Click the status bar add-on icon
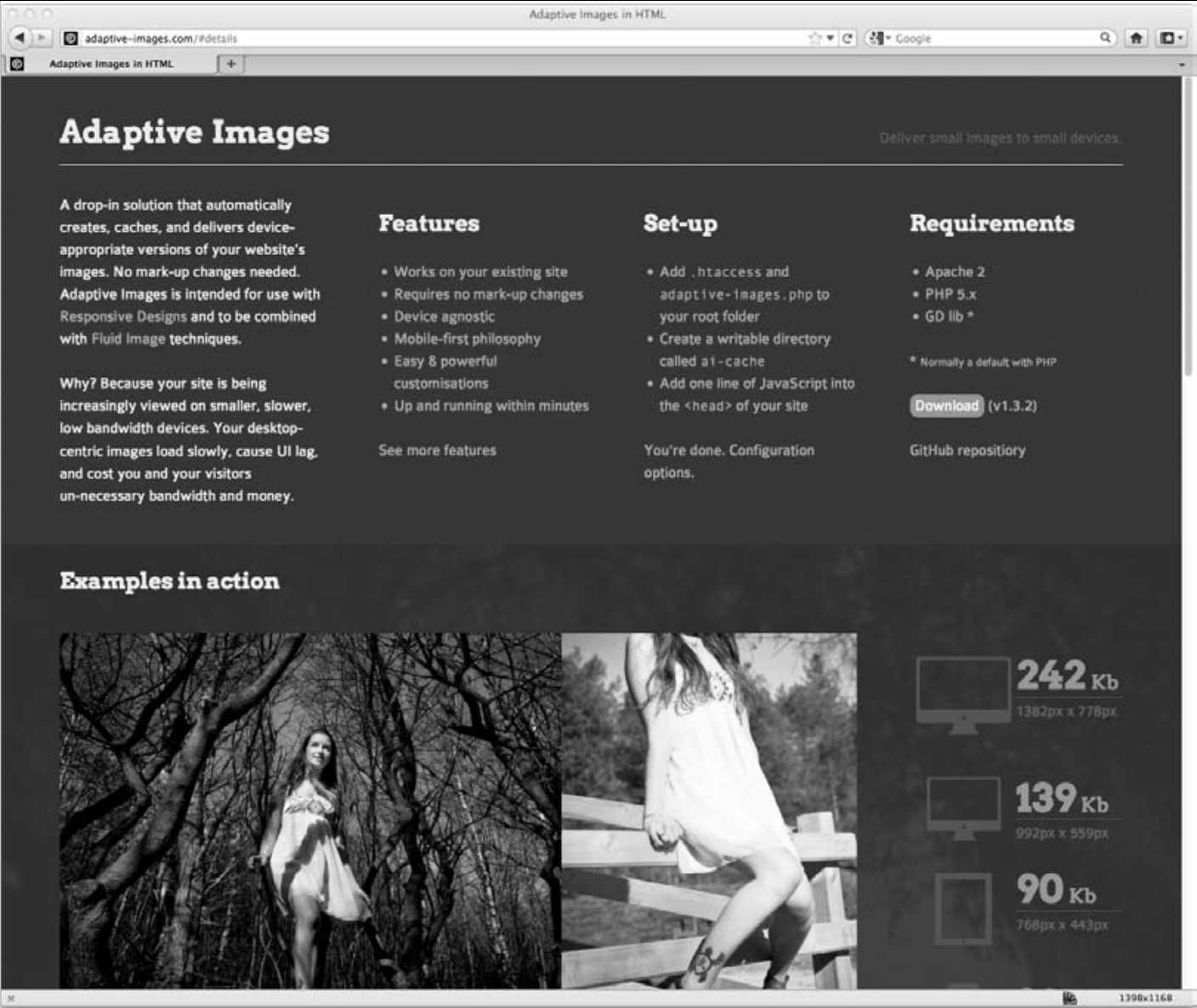1197x1008 pixels. tap(1069, 998)
